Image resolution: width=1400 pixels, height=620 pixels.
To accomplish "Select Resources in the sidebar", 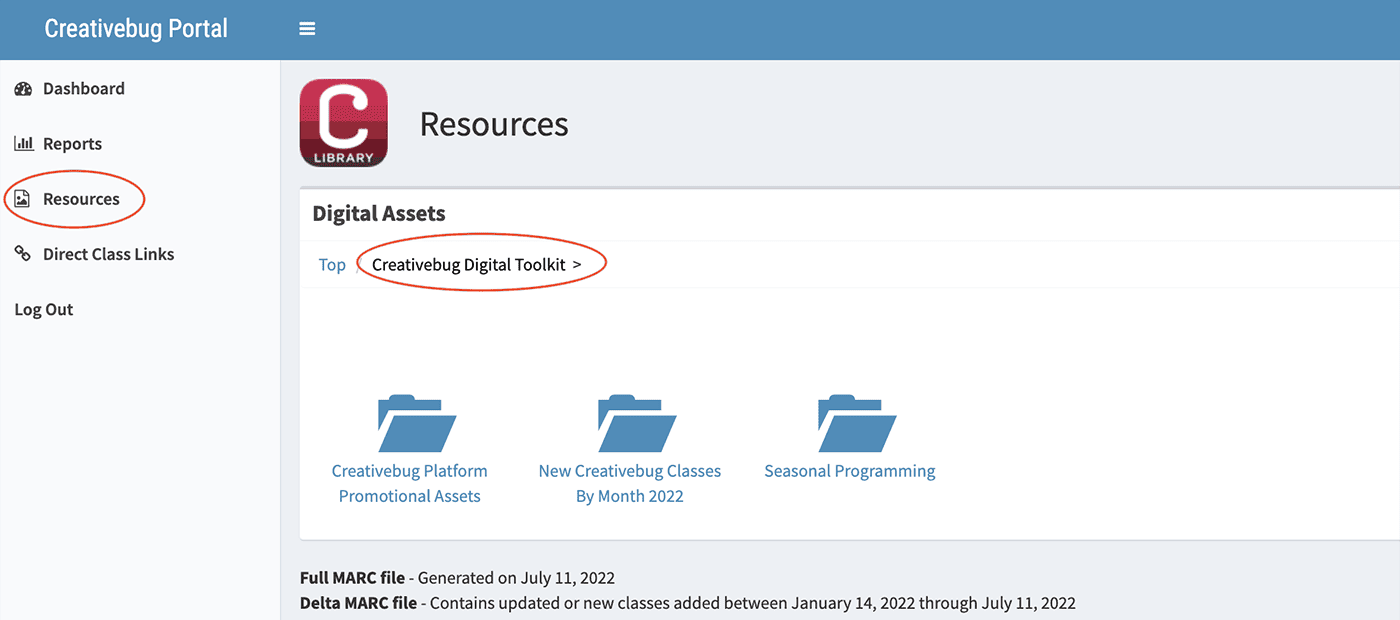I will coord(81,199).
